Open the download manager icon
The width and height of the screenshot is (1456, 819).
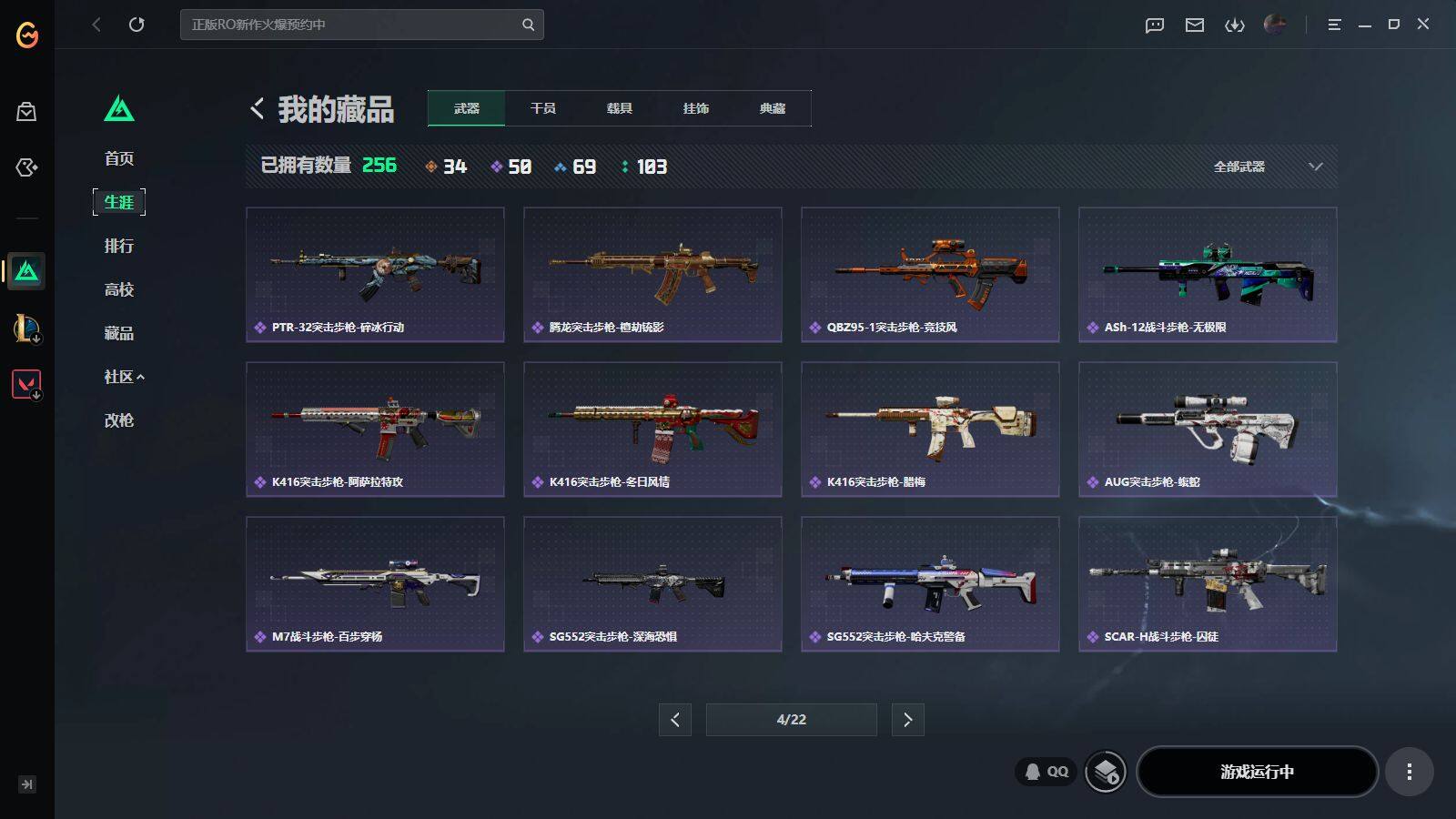coord(1235,25)
